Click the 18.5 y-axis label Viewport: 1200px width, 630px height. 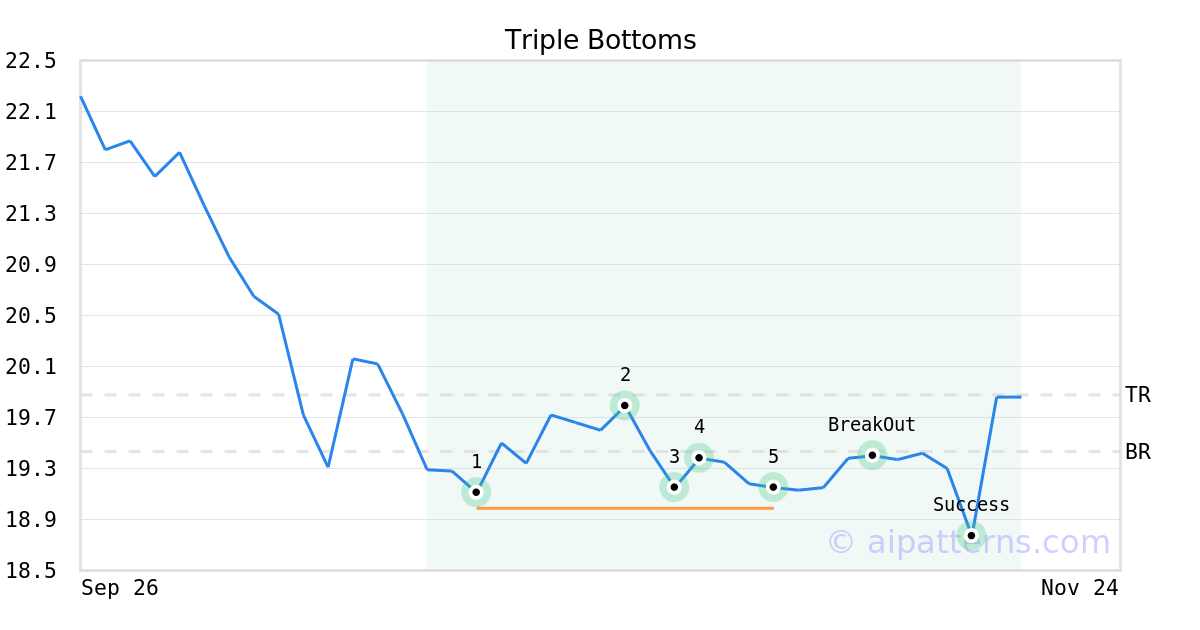tap(31, 571)
